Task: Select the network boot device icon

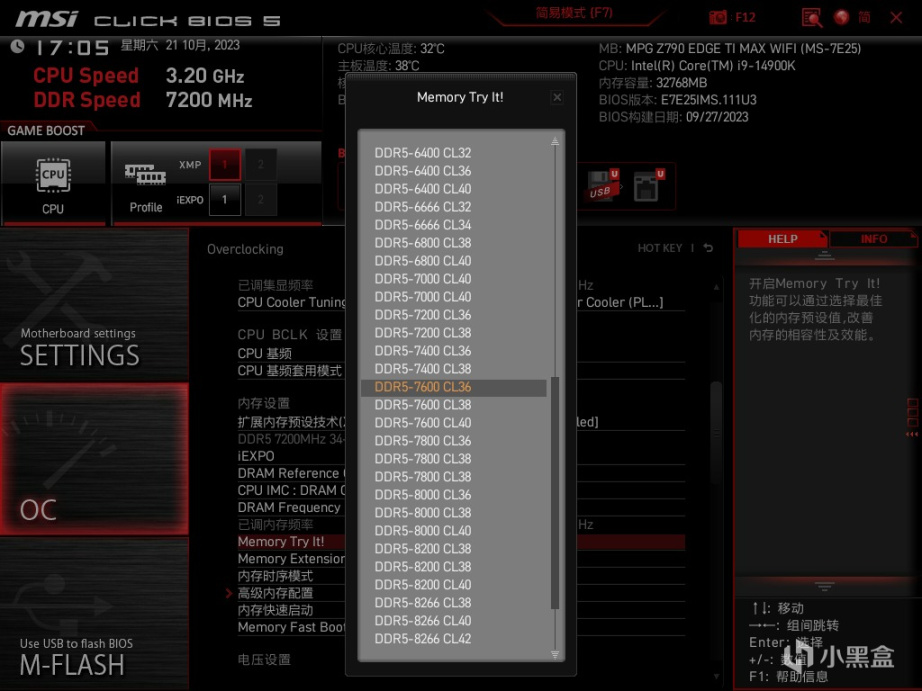Action: pos(649,186)
